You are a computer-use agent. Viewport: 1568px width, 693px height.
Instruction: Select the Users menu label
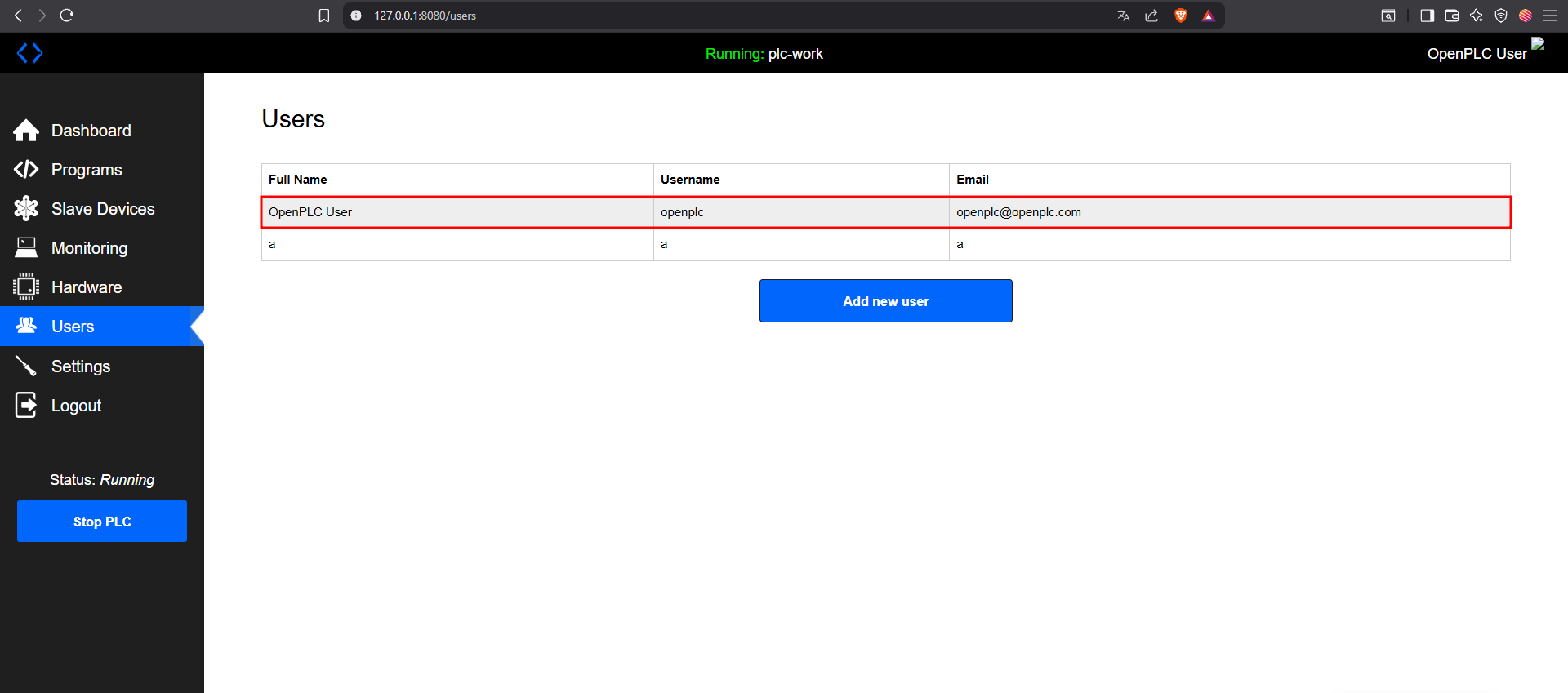[73, 327]
